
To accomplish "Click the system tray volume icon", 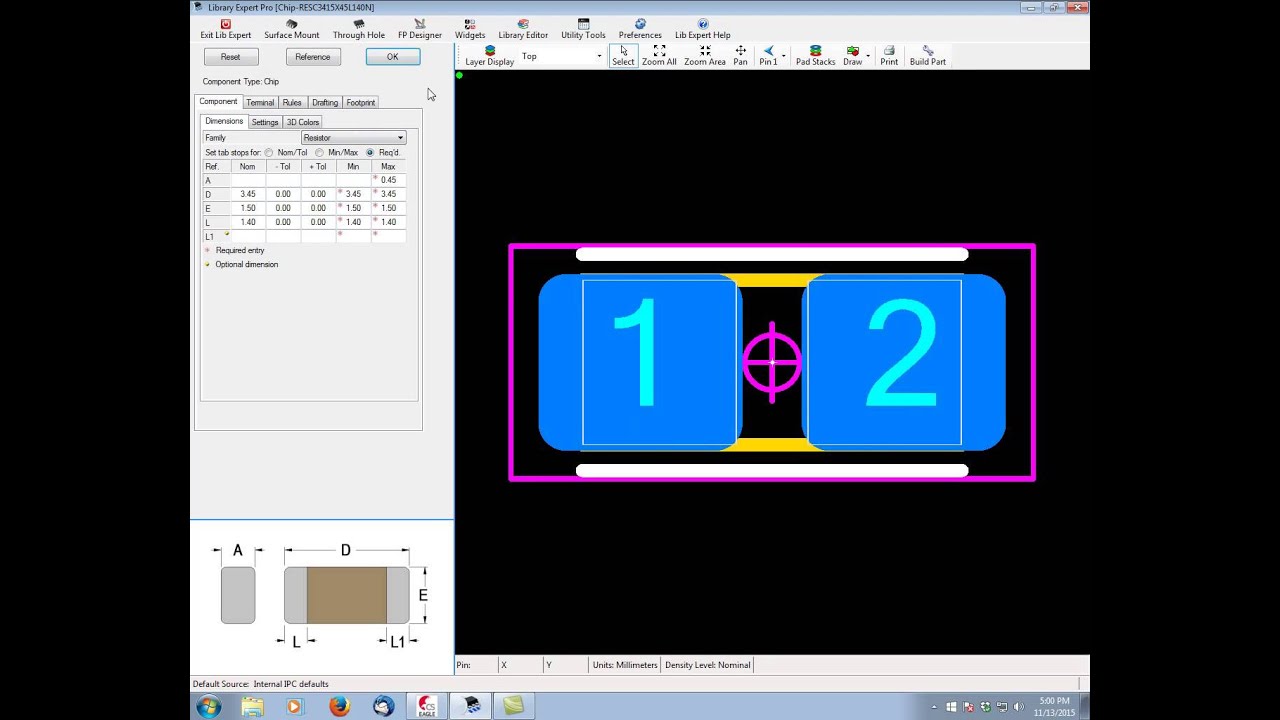I will (x=1019, y=707).
